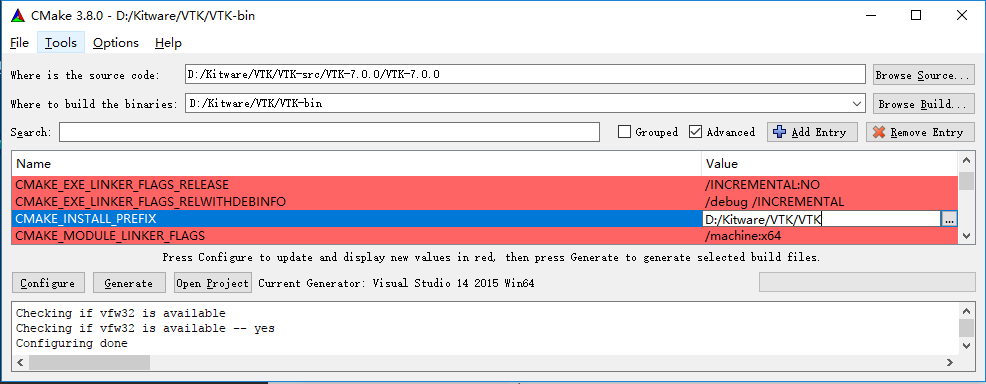Click 'Checking if vfw32 is available -- yes' line

[145, 328]
